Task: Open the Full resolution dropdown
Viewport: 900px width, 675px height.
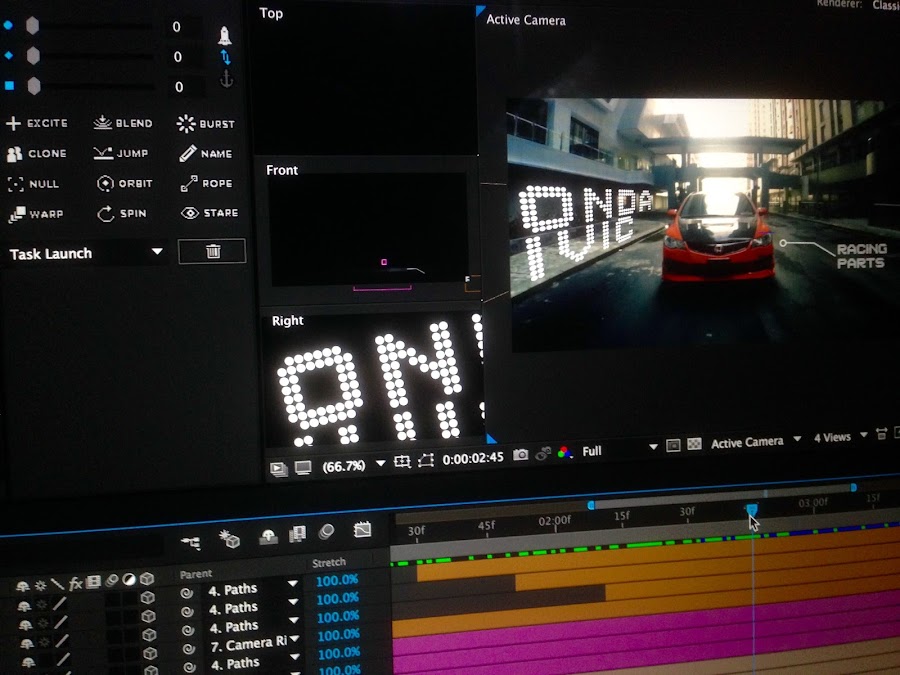Action: coord(619,449)
